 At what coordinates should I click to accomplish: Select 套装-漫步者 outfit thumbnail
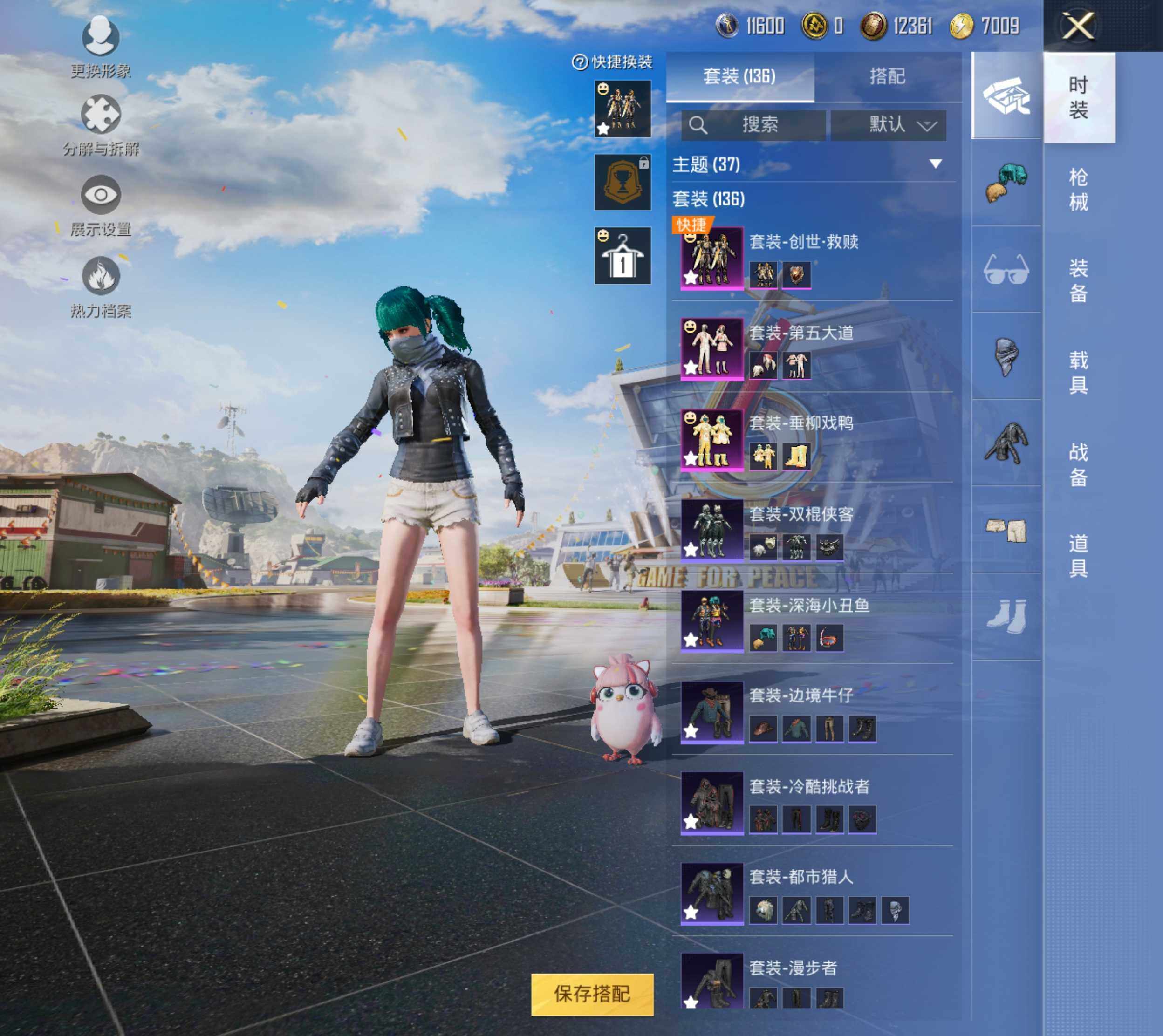click(x=712, y=981)
